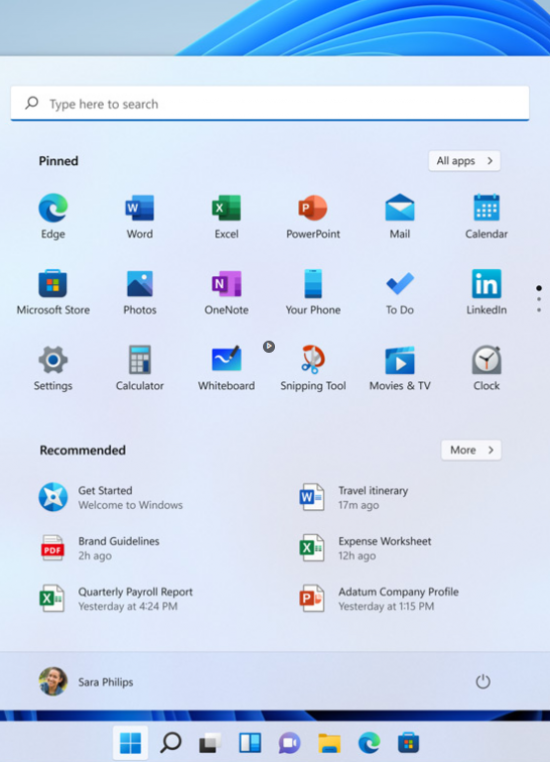Screen dimensions: 550x762
Task: Open the Whiteboard app
Action: [x=226, y=368]
